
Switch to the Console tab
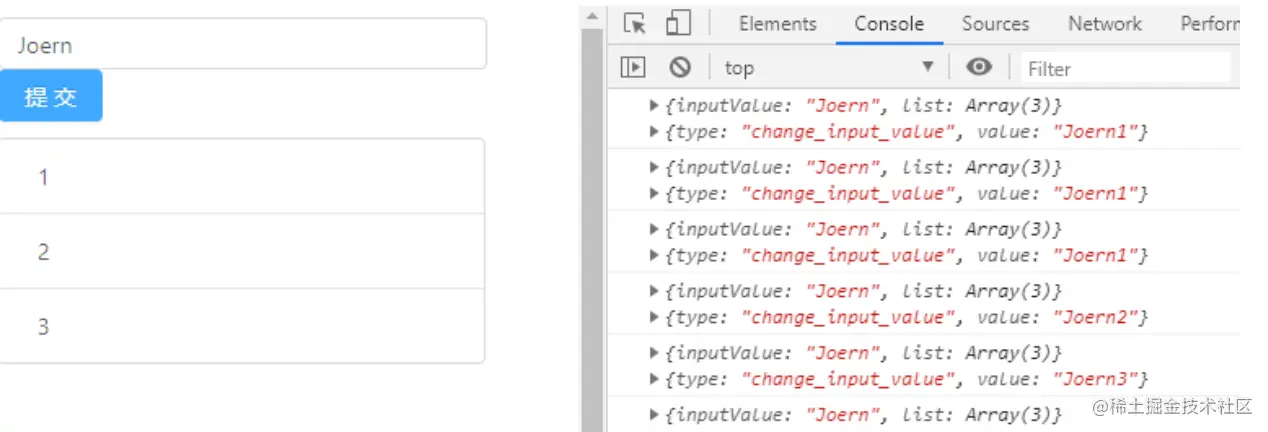[888, 24]
